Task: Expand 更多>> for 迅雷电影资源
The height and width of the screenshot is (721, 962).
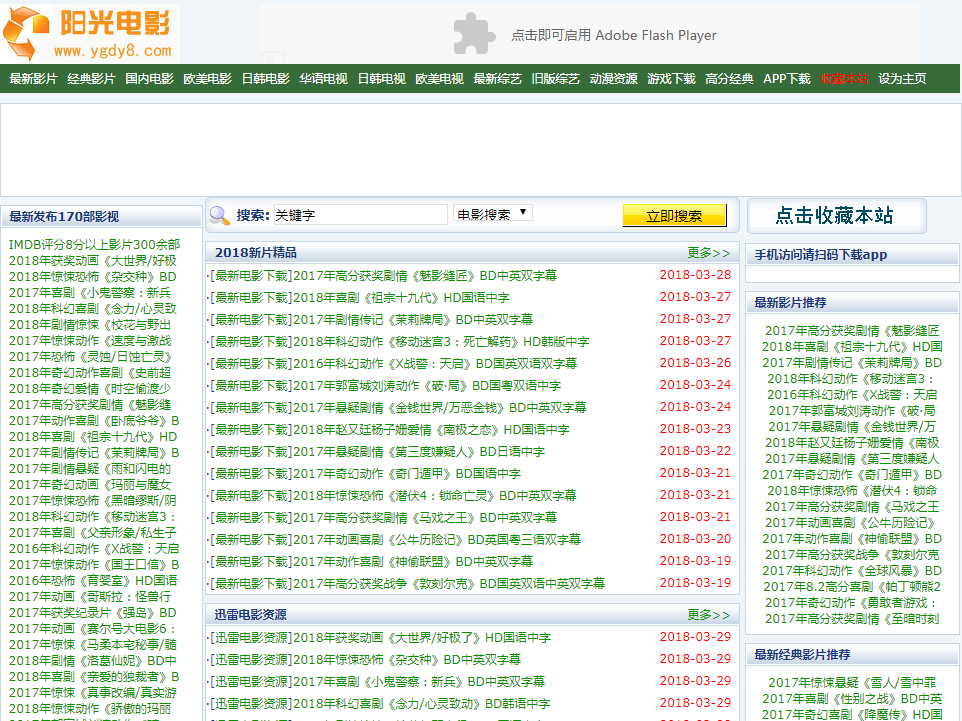Action: pos(708,615)
